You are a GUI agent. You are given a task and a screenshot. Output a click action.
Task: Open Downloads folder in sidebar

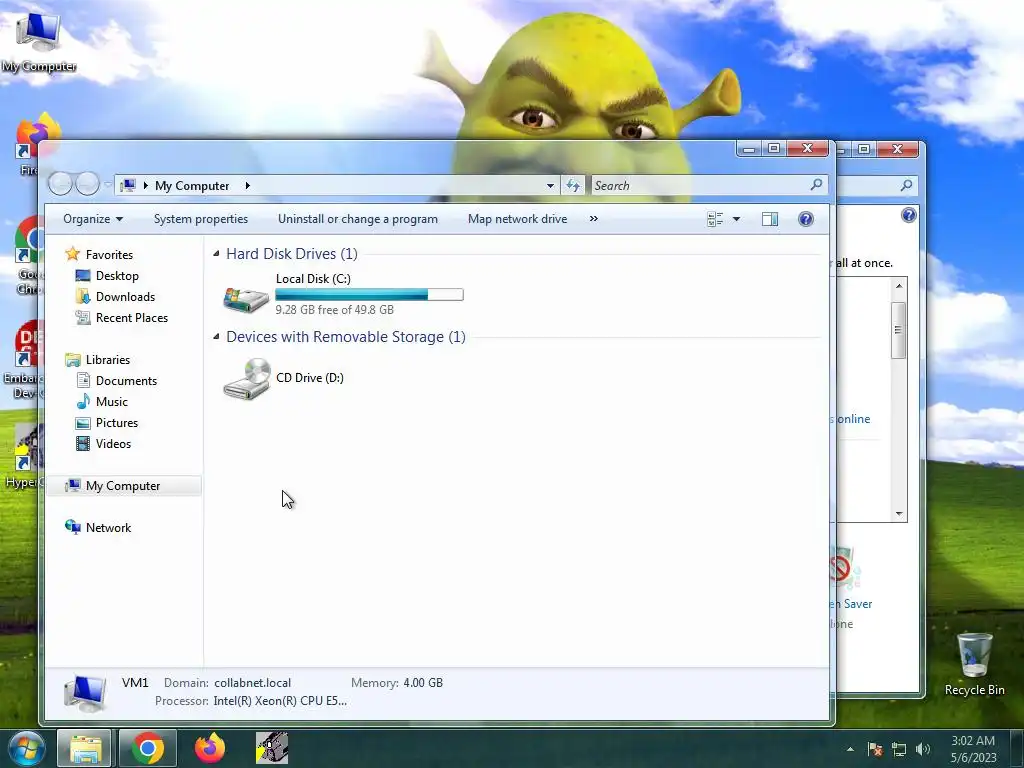[125, 296]
